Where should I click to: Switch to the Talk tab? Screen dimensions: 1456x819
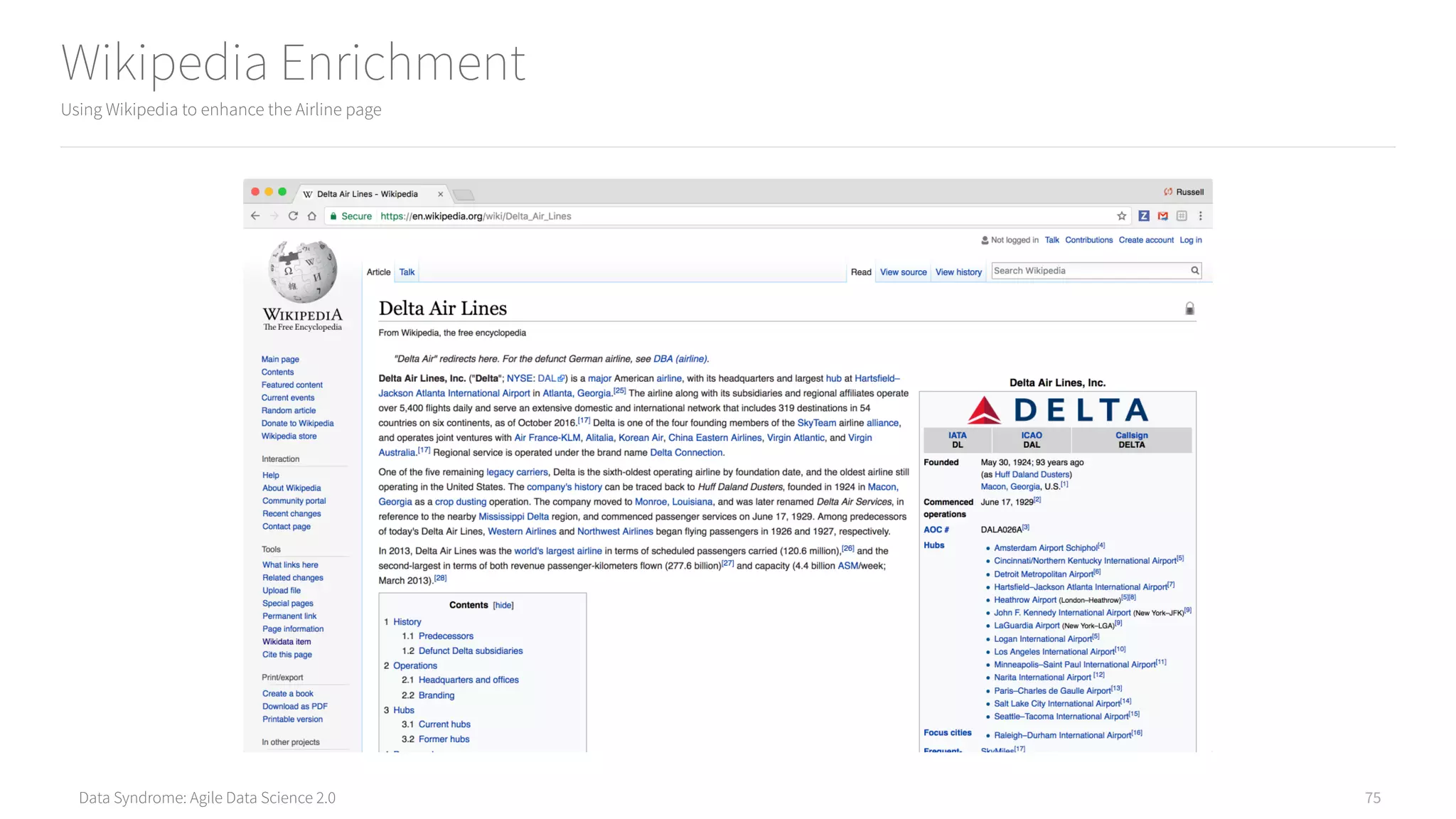407,272
